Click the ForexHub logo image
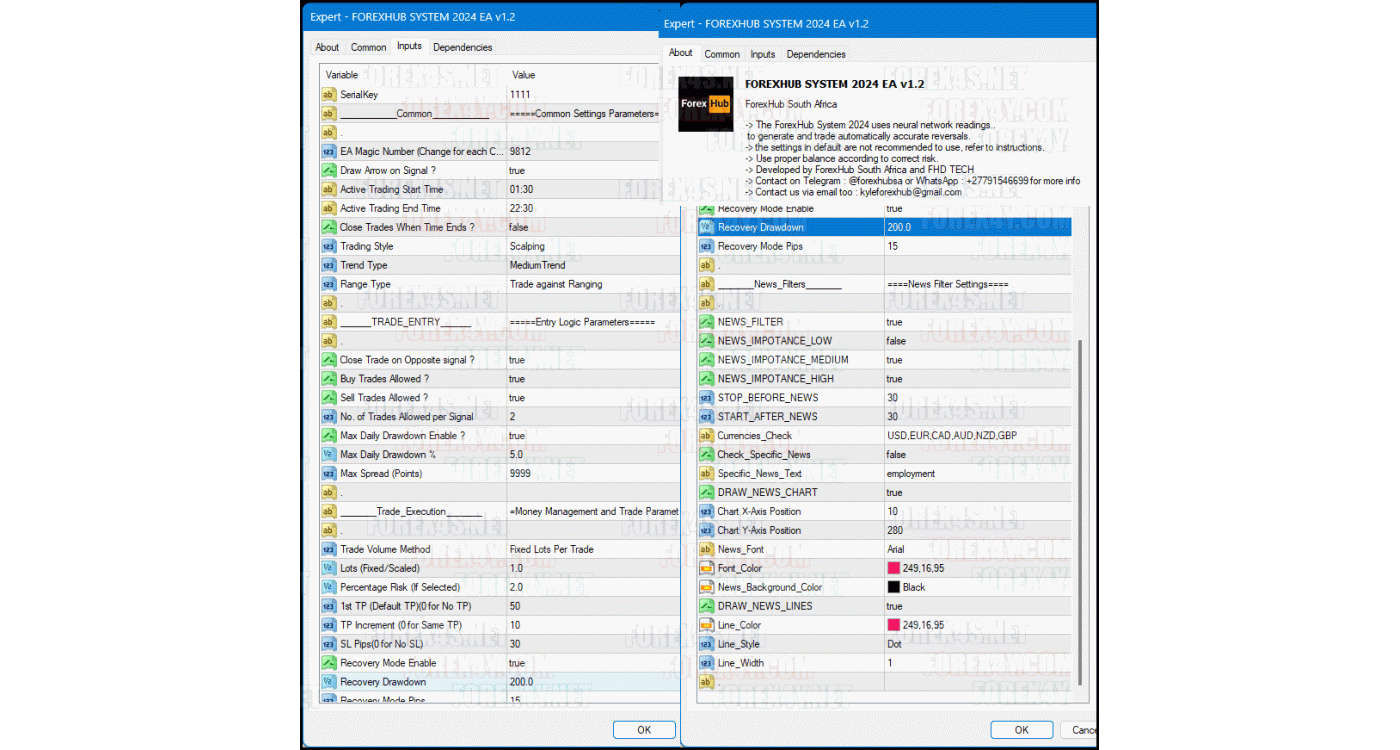Image resolution: width=1400 pixels, height=750 pixels. tap(706, 104)
